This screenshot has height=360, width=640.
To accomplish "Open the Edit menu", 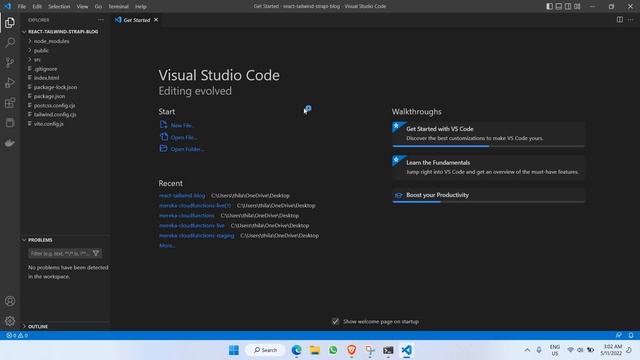I will [x=37, y=6].
